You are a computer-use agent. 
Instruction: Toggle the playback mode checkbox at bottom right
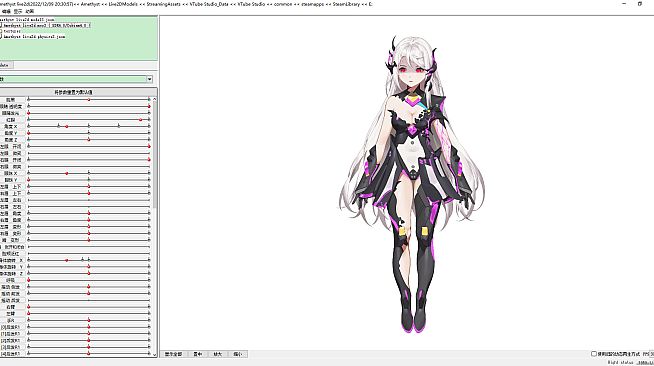[594, 353]
